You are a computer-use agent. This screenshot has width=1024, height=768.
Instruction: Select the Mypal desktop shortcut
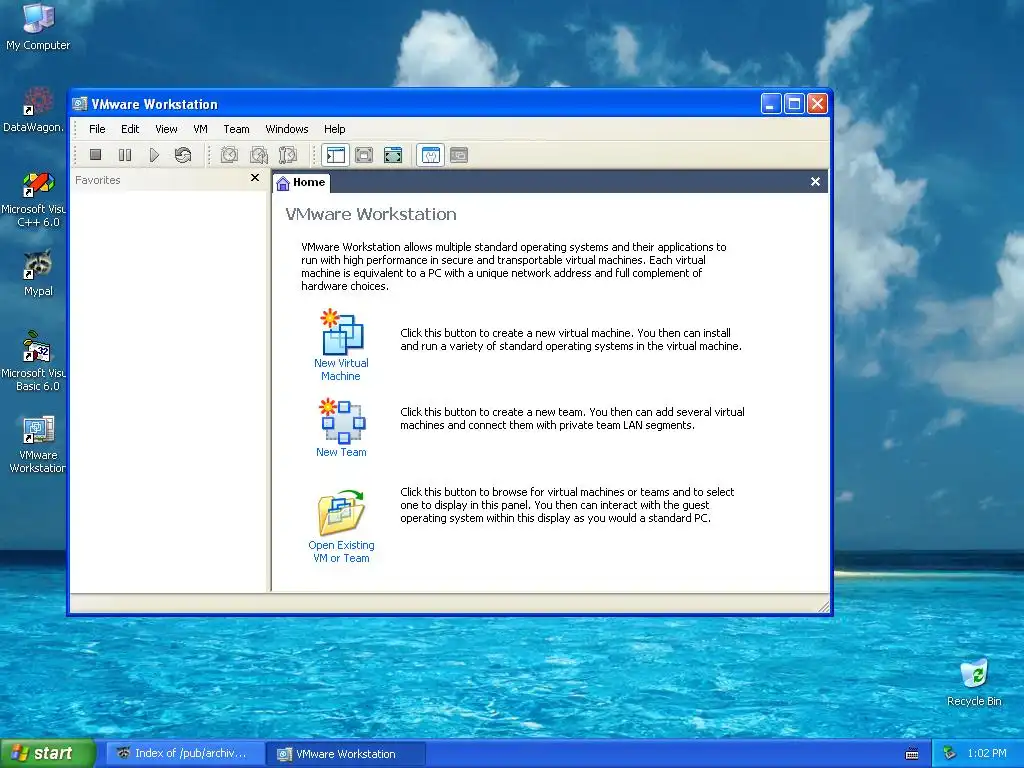38,274
